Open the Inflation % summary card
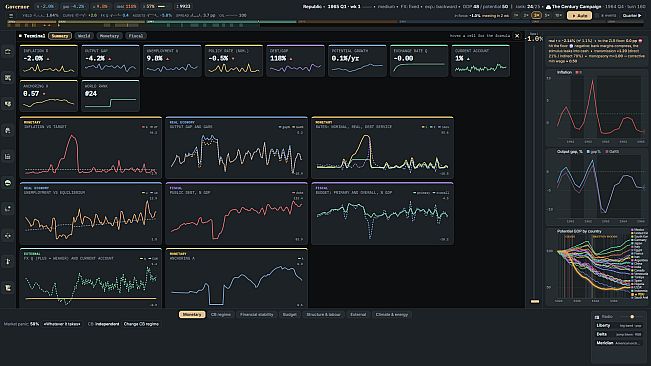This screenshot has width=651, height=366. click(48, 61)
